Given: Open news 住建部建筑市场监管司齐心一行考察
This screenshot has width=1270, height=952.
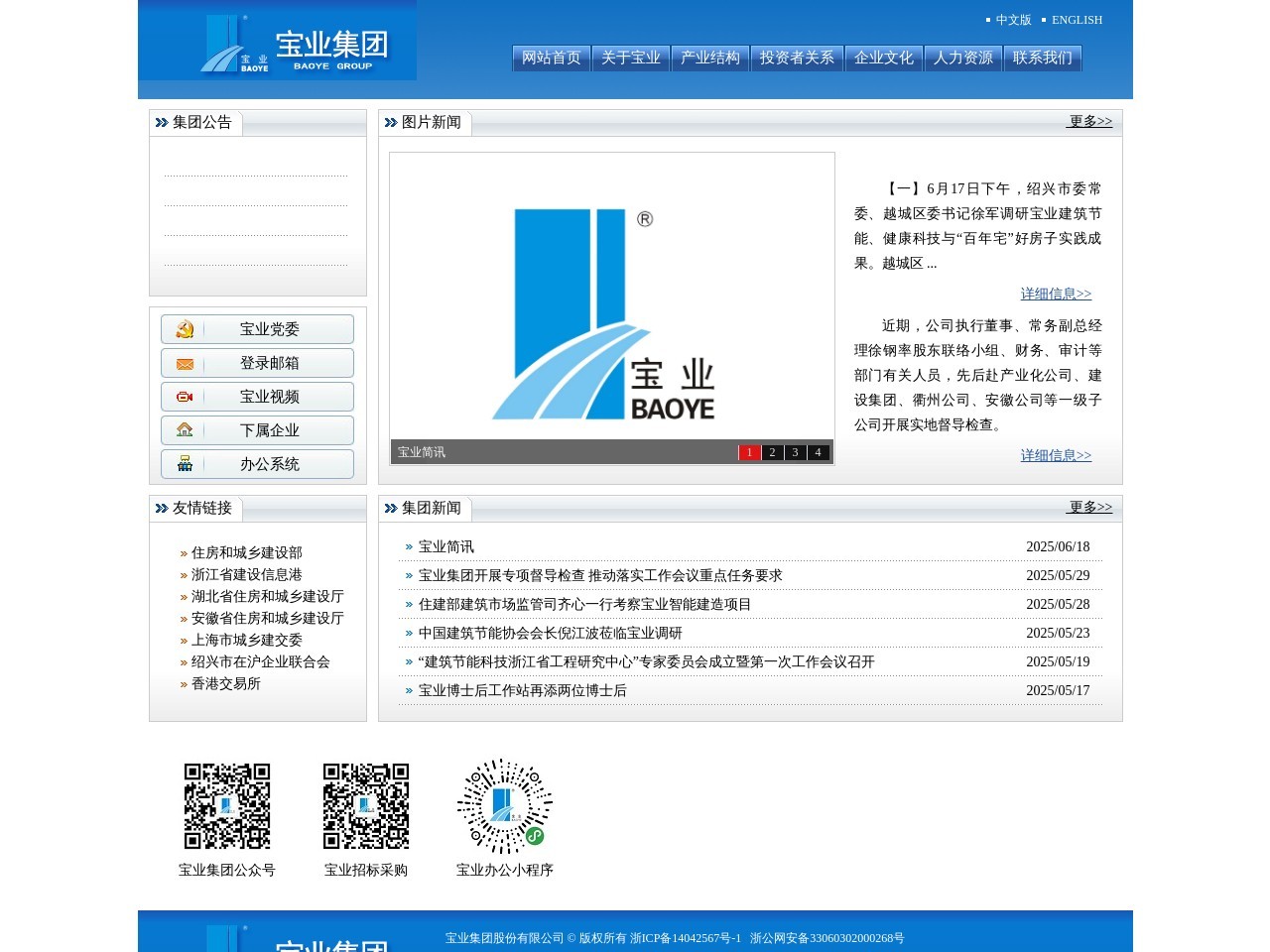Looking at the screenshot, I should pos(584,604).
